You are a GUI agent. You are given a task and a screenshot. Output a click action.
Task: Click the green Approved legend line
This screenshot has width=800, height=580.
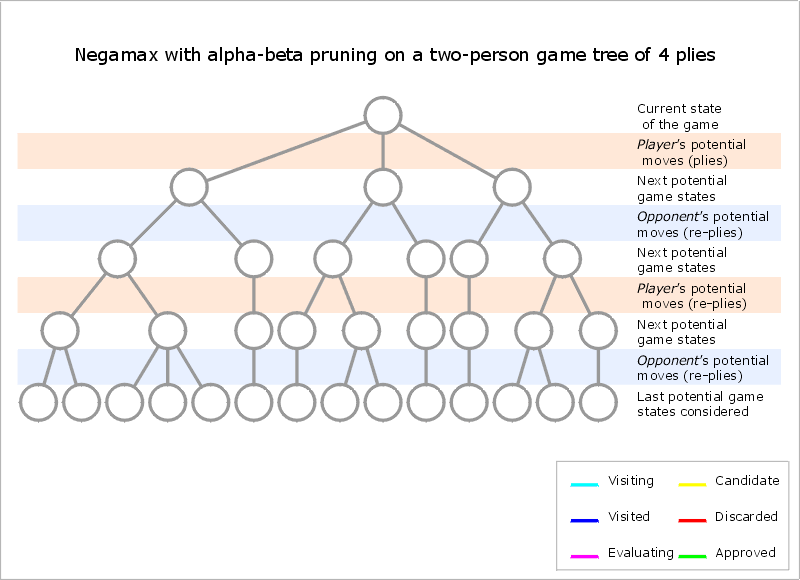[693, 556]
